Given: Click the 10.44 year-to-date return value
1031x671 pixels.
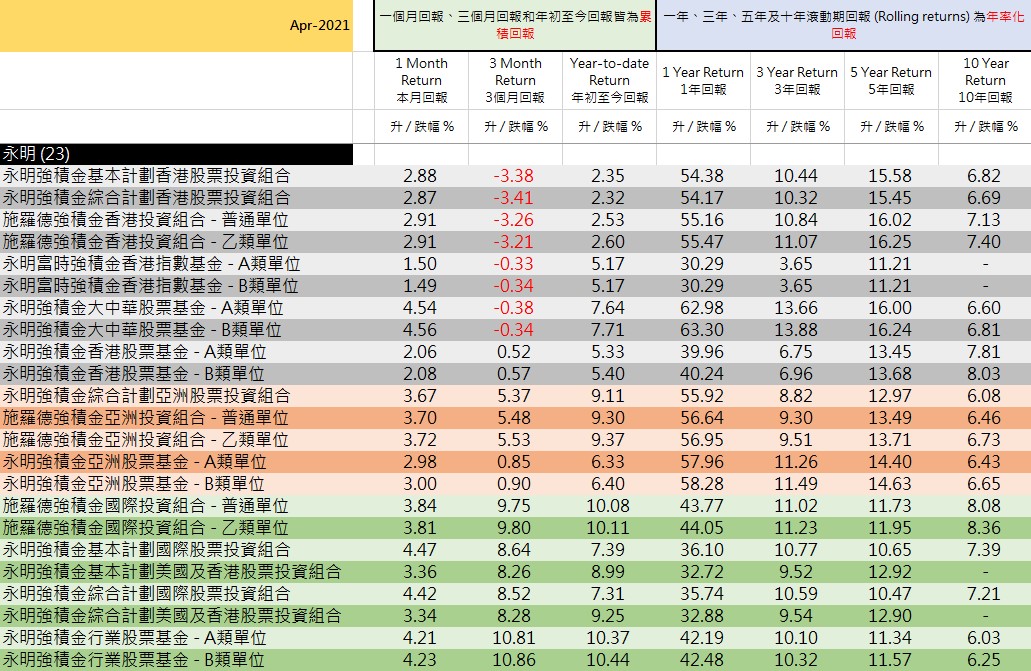Looking at the screenshot, I should tap(608, 660).
